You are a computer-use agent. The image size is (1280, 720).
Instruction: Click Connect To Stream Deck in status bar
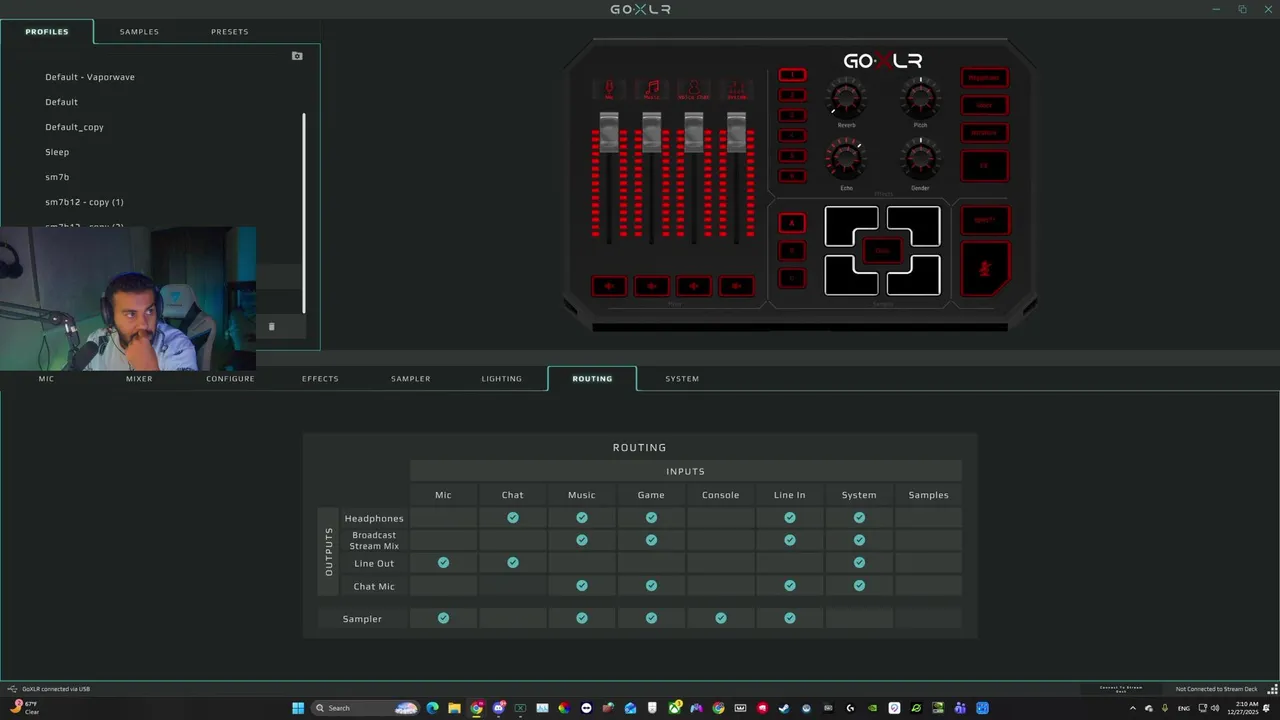(x=1121, y=689)
